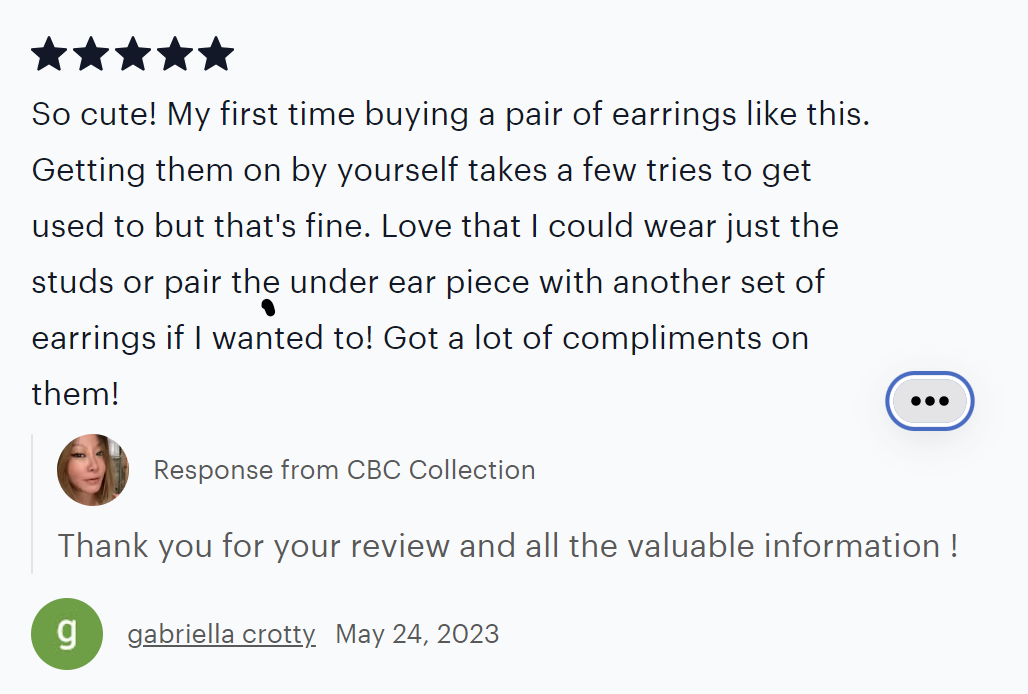This screenshot has height=694, width=1028.
Task: Click the word "earrings" in the first line
Action: [674, 115]
